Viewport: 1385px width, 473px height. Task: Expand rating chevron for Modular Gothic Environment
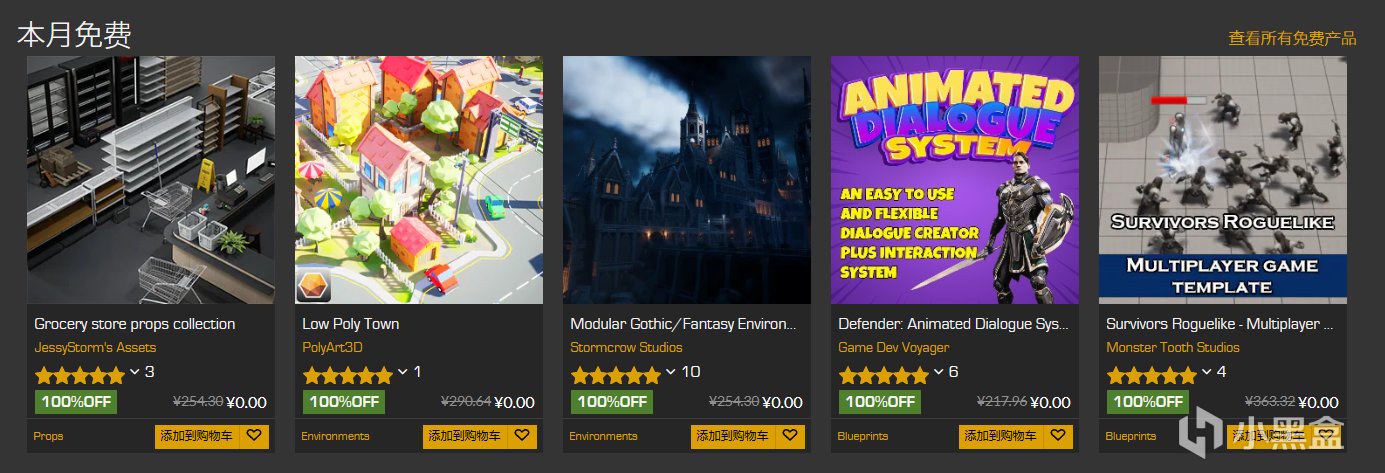click(x=671, y=372)
